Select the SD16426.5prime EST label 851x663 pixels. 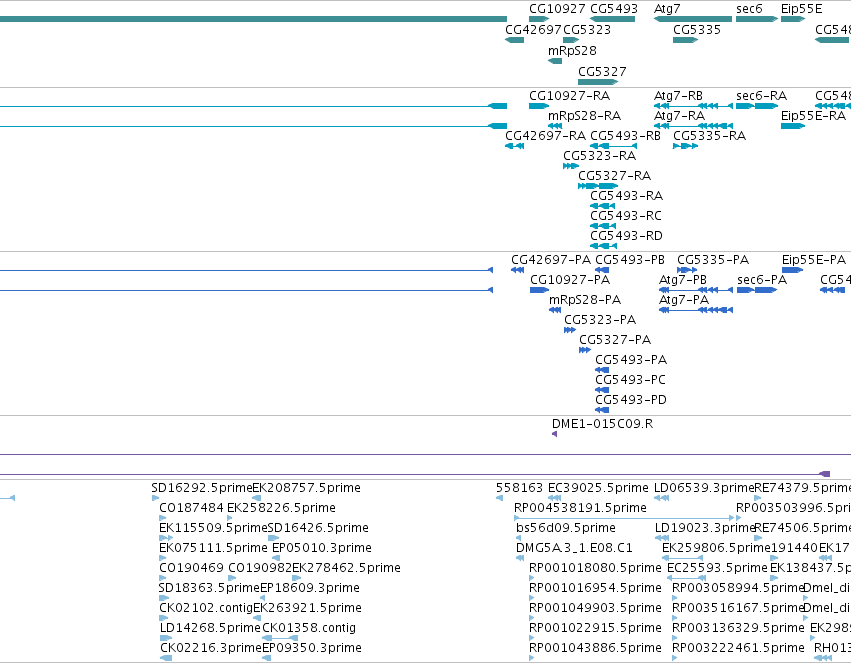pyautogui.click(x=319, y=528)
